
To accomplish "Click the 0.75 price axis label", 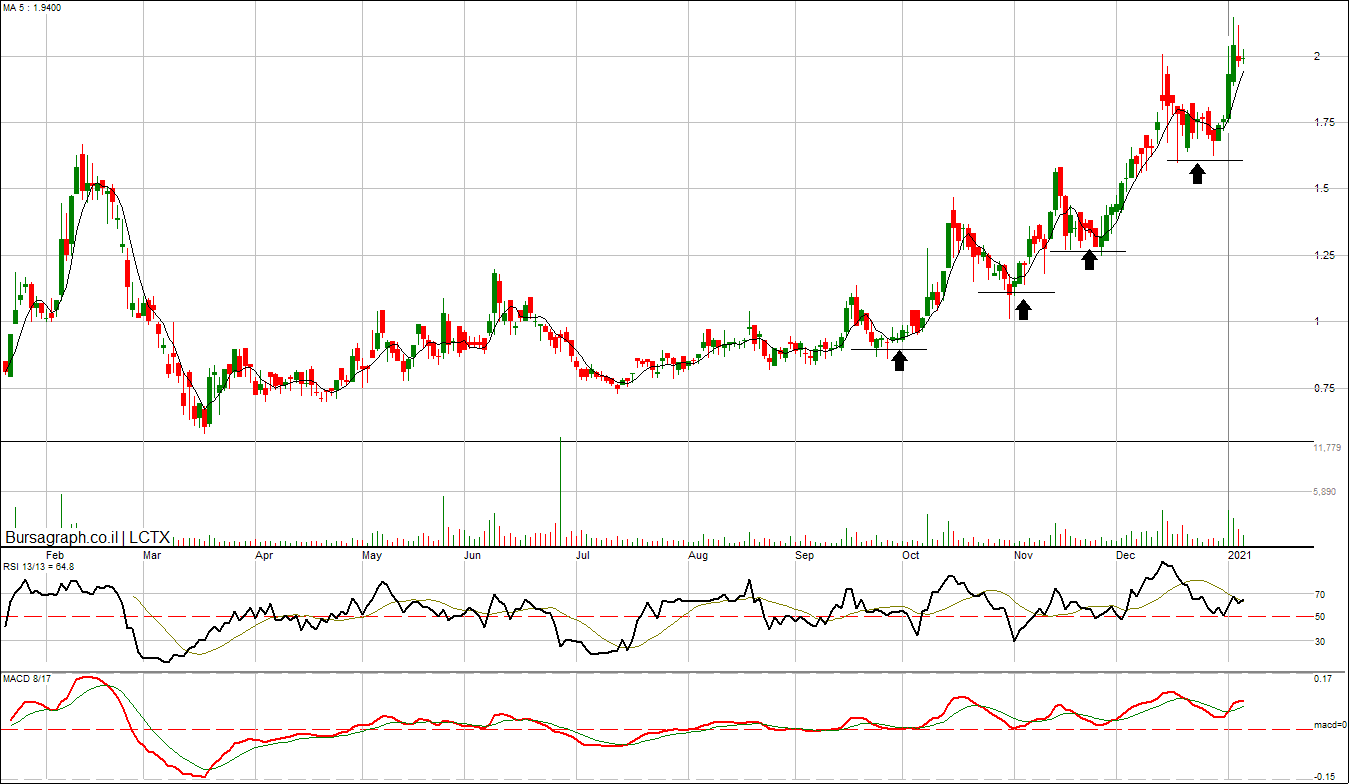I will click(x=1326, y=388).
